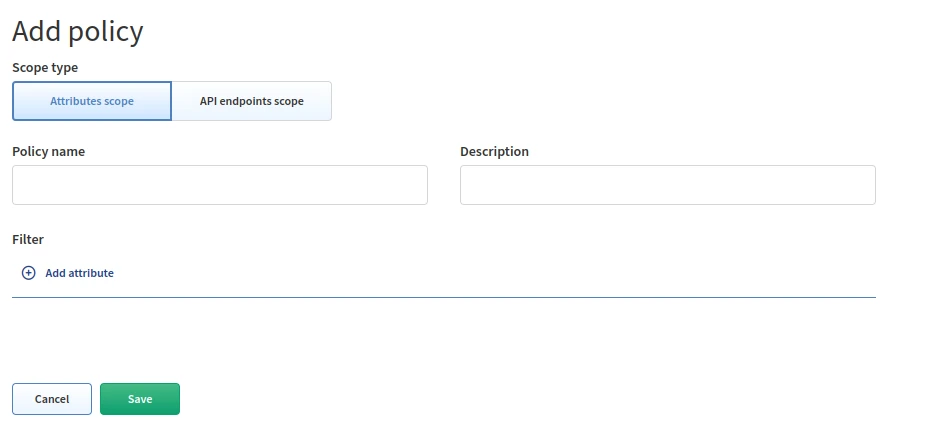The width and height of the screenshot is (926, 428).
Task: Click the Scope type label
Action: pos(45,68)
